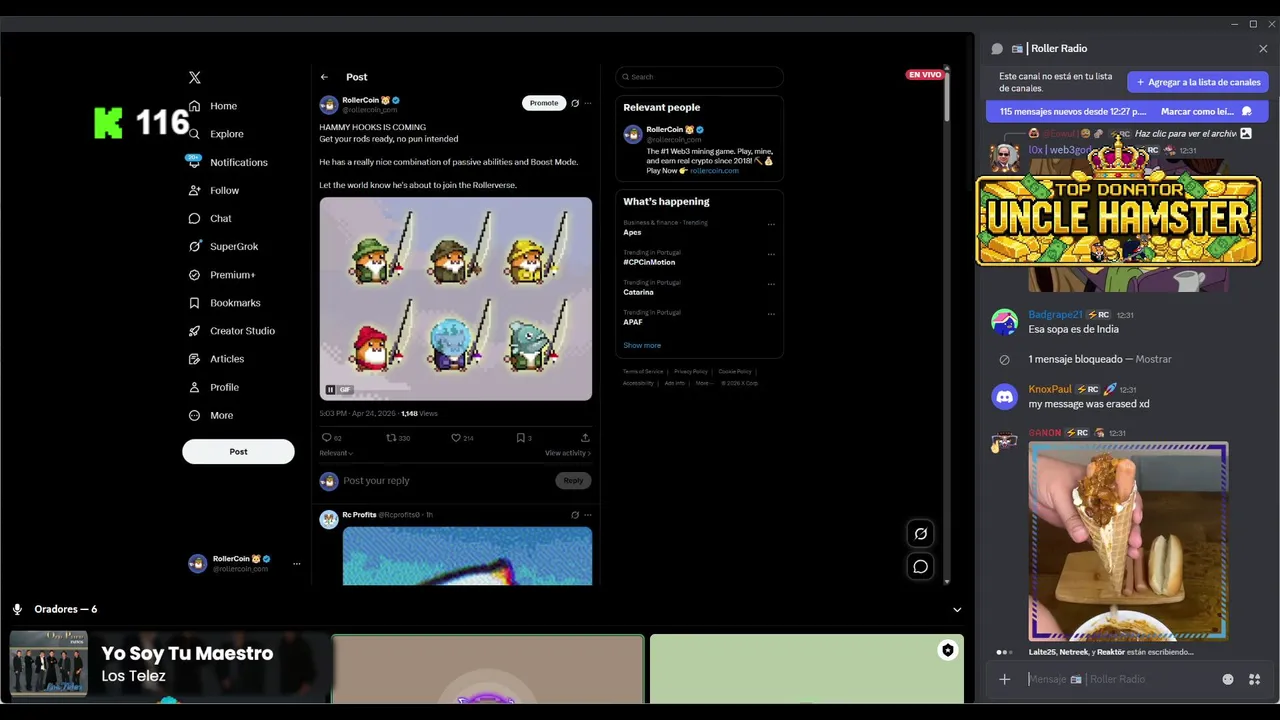Image resolution: width=1280 pixels, height=720 pixels.
Task: Open the fishing hamsters GIF image
Action: click(x=456, y=298)
